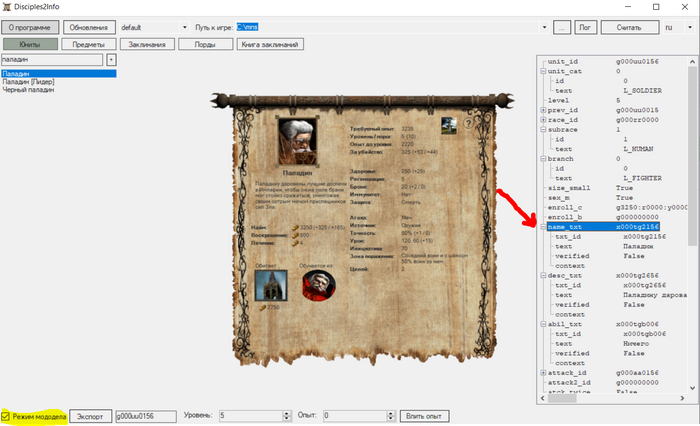Click the help question mark icon
This screenshot has width=700, height=426.
click(x=467, y=124)
